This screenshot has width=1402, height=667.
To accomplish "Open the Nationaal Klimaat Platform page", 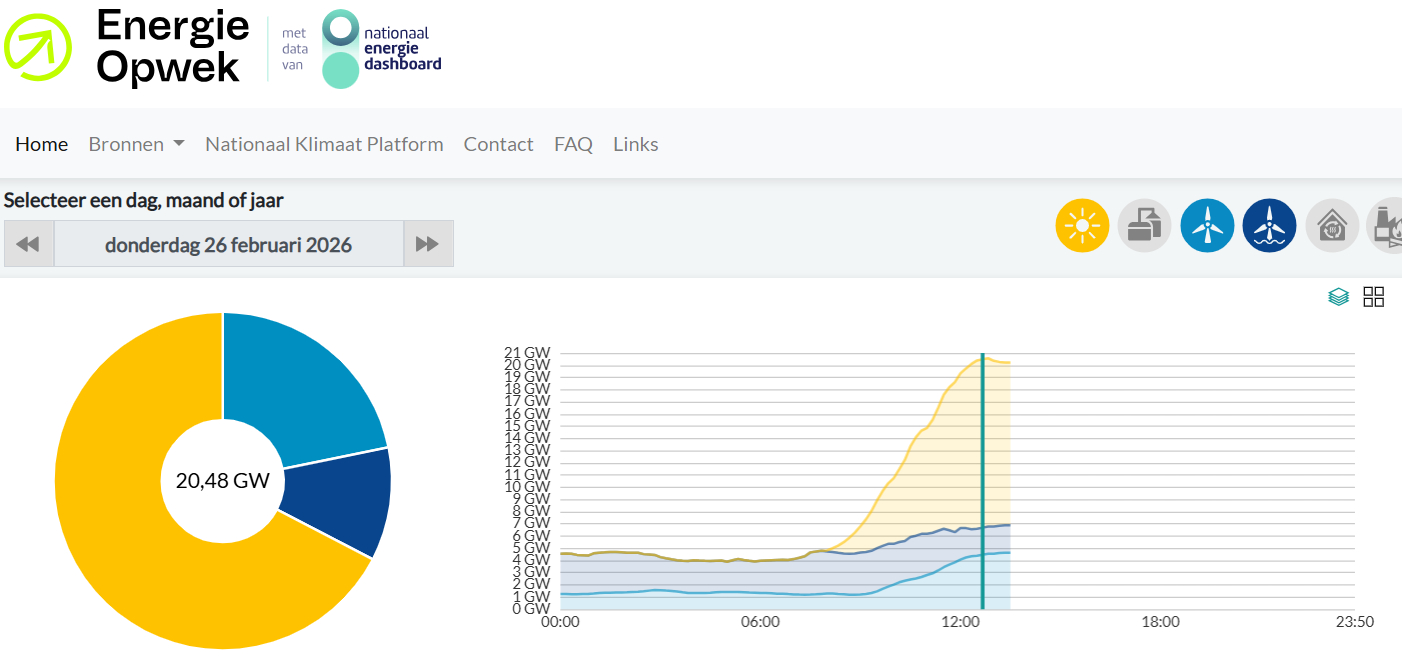I will 324,144.
